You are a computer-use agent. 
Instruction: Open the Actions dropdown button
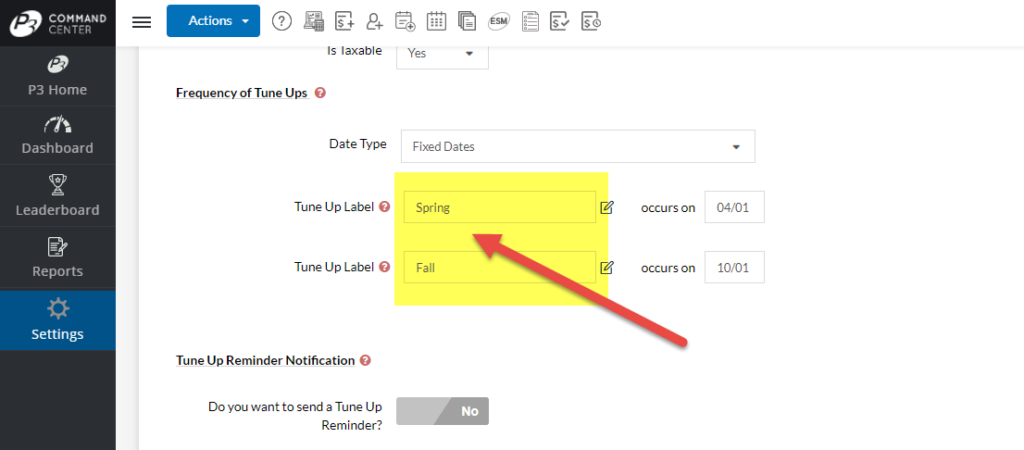(213, 21)
